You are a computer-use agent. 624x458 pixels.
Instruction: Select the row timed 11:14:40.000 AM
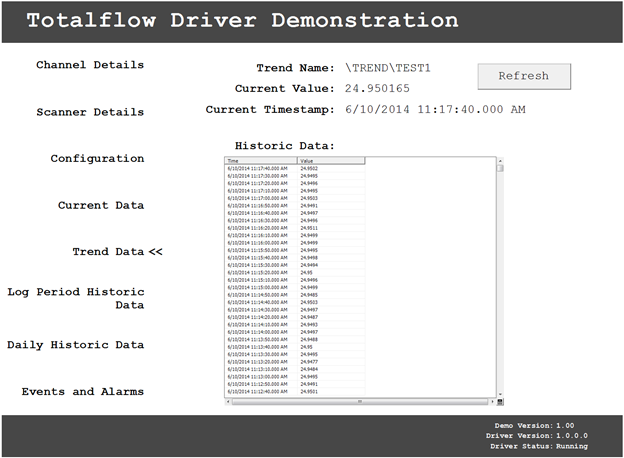point(295,302)
